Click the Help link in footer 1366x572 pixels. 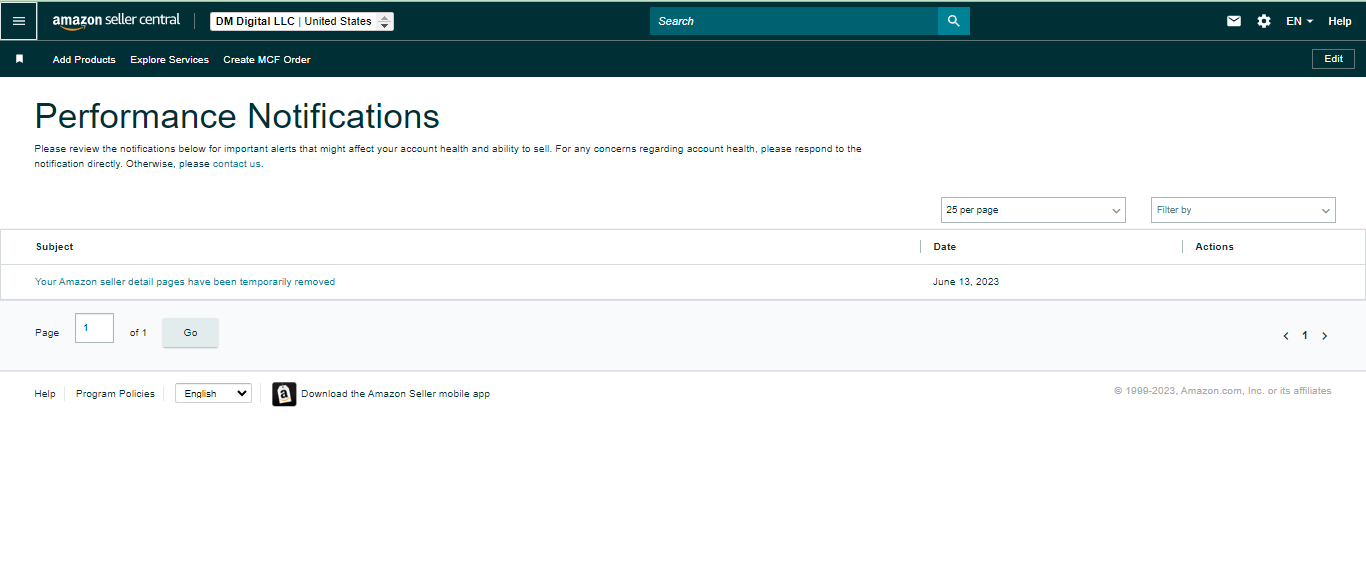click(x=45, y=394)
